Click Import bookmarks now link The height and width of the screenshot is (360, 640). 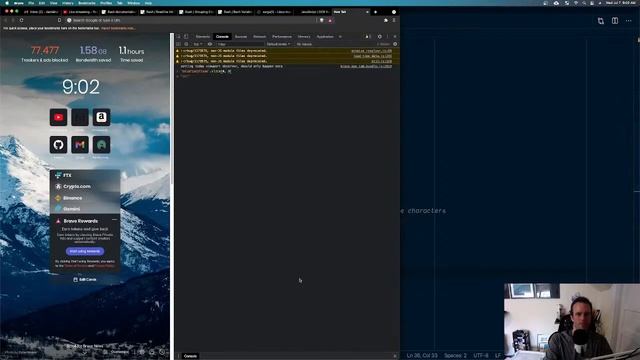coord(118,28)
